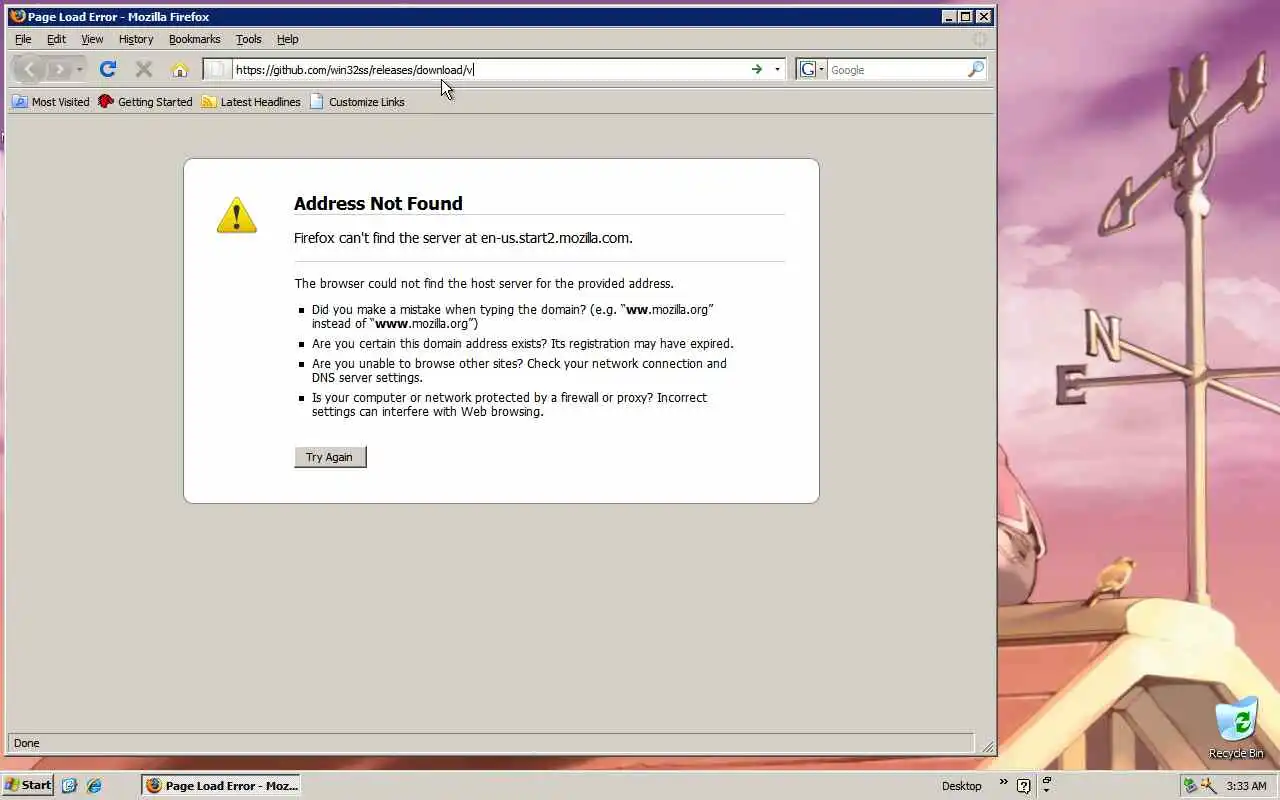Viewport: 1280px width, 800px height.
Task: Maximize the Firefox window
Action: (966, 16)
